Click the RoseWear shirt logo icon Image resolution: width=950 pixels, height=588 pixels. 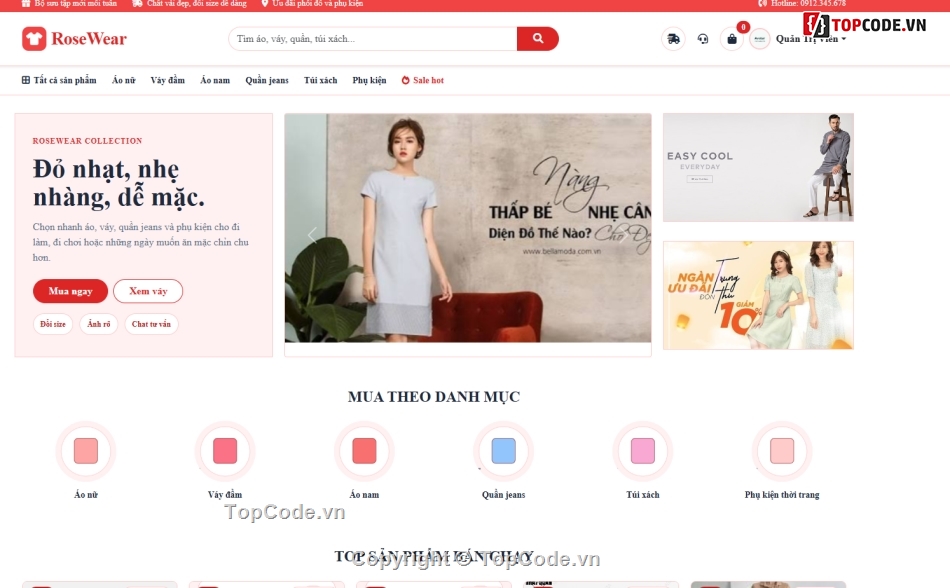(34, 39)
